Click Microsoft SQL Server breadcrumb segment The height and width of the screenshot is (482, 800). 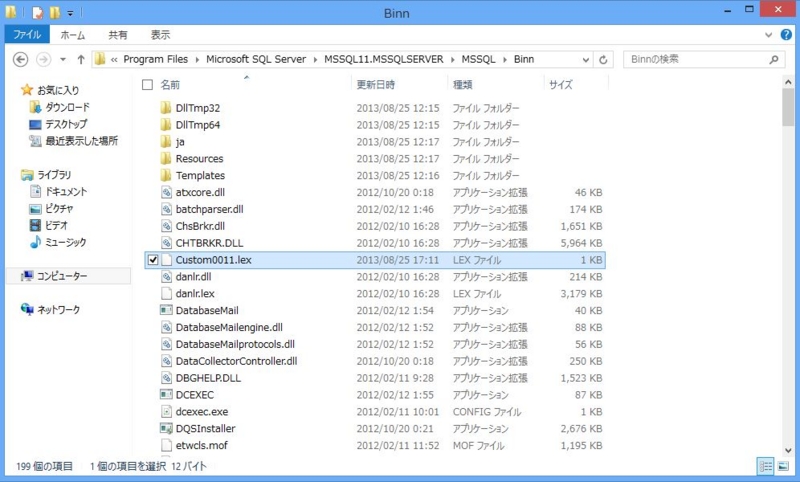tap(256, 60)
